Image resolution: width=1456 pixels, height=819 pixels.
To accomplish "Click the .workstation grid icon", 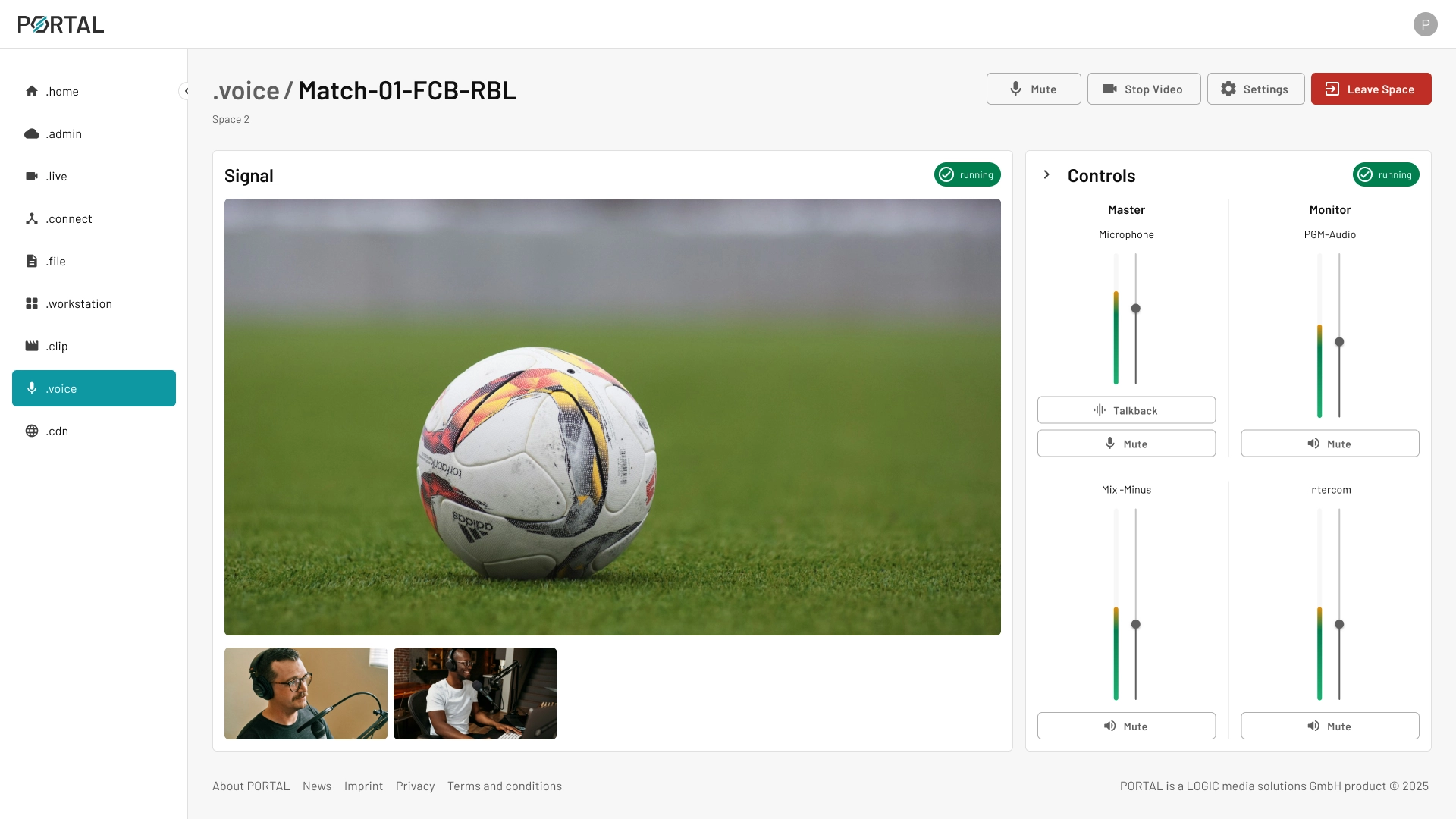I will tap(32, 303).
